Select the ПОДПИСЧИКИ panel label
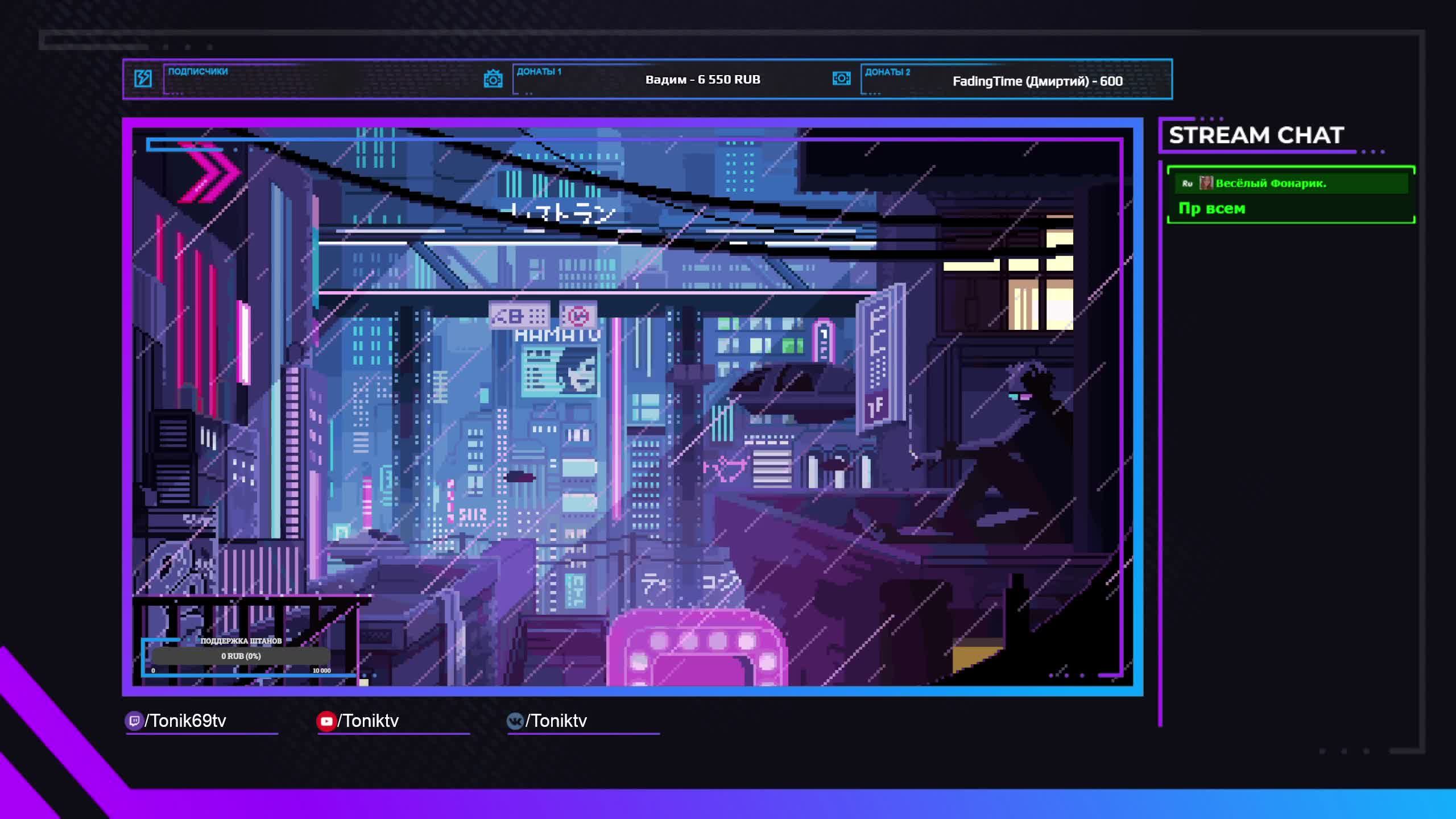Screen dimensions: 1456x819 [x=198, y=72]
